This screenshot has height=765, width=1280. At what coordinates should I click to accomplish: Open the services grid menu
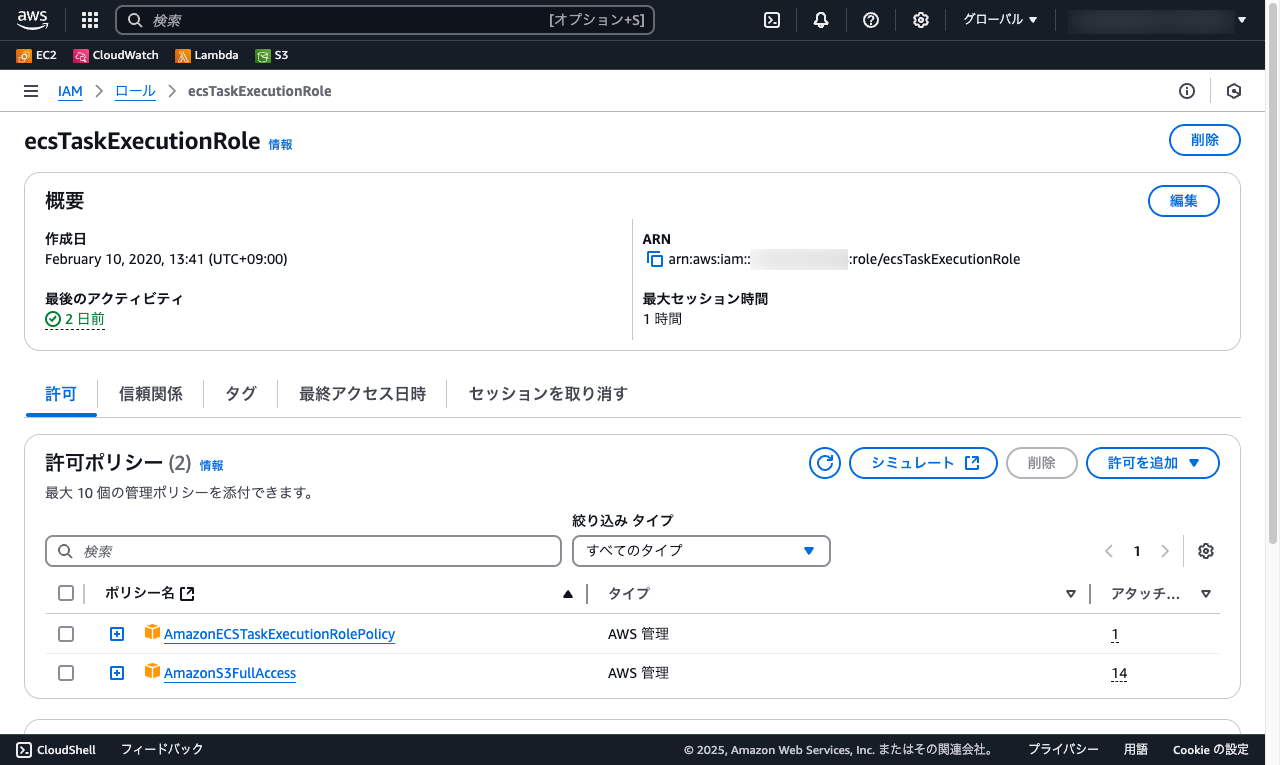90,20
